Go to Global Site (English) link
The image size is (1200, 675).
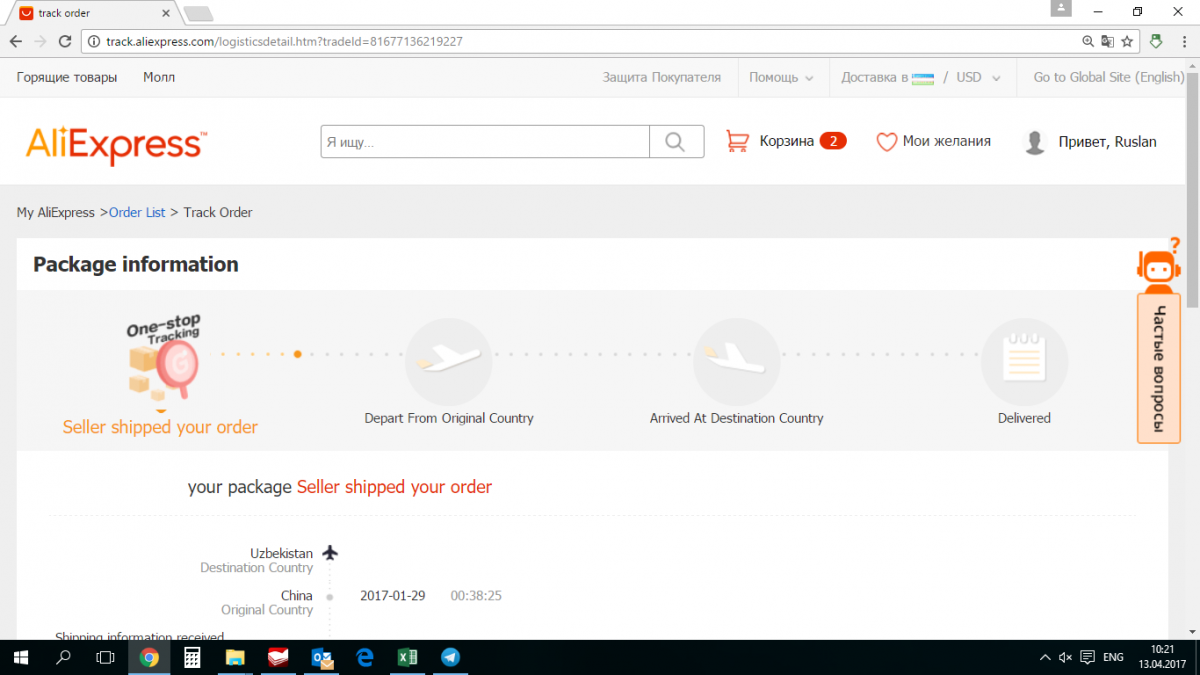pyautogui.click(x=1108, y=77)
